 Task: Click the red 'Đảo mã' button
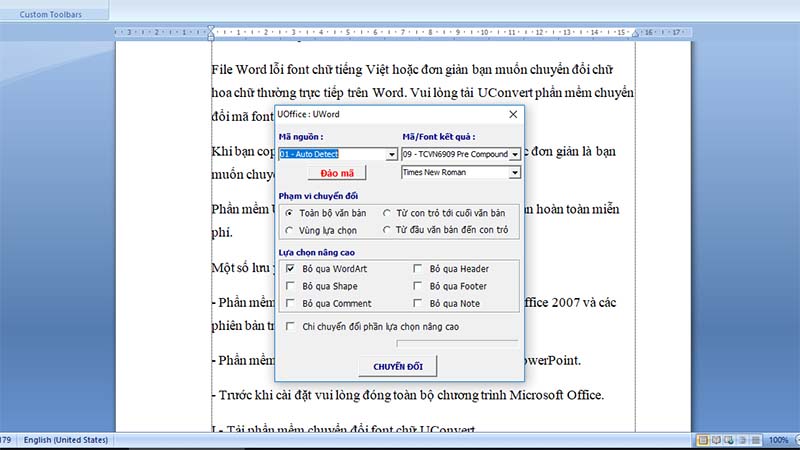[337, 173]
